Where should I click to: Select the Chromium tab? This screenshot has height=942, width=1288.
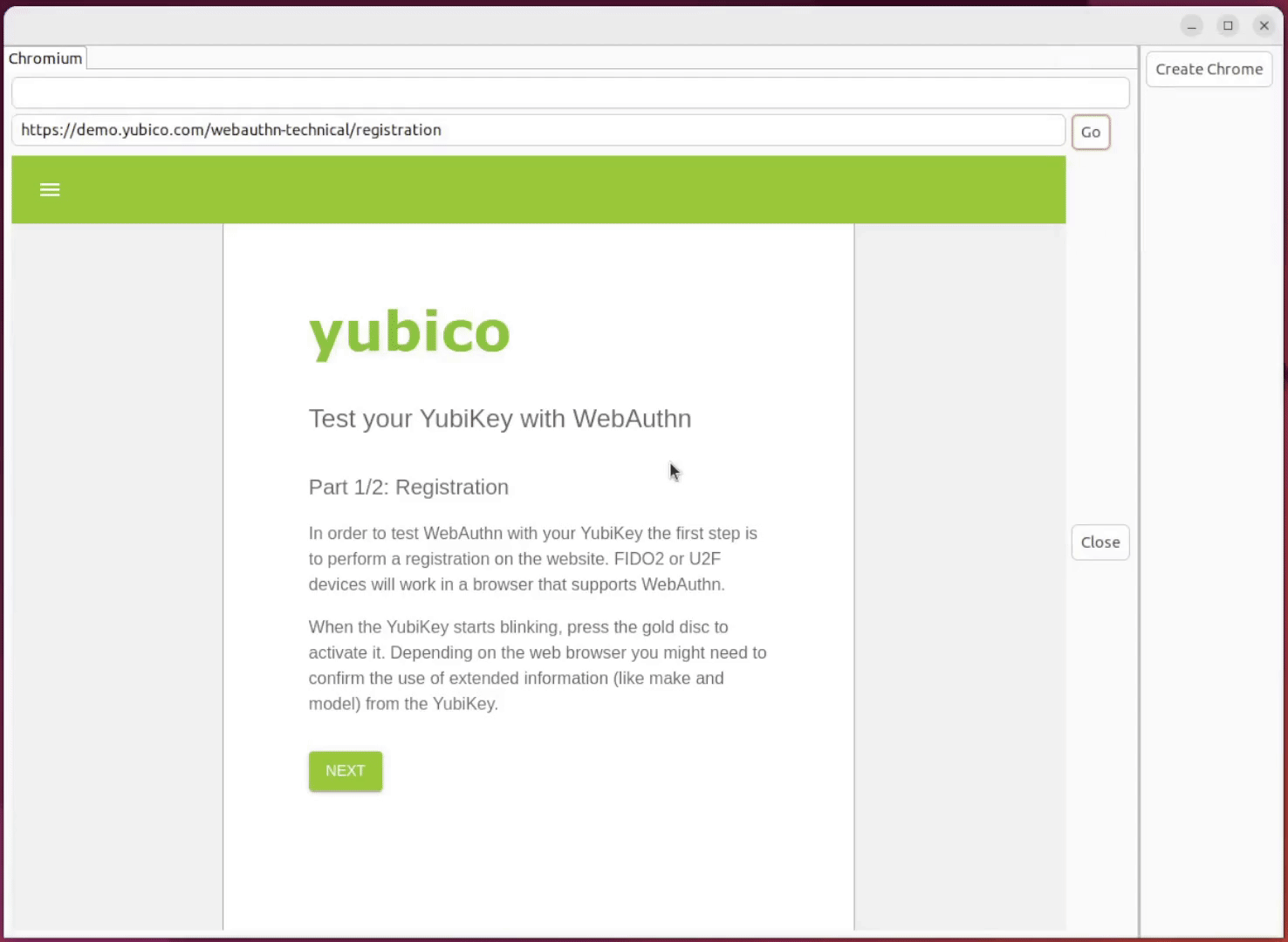pos(45,58)
